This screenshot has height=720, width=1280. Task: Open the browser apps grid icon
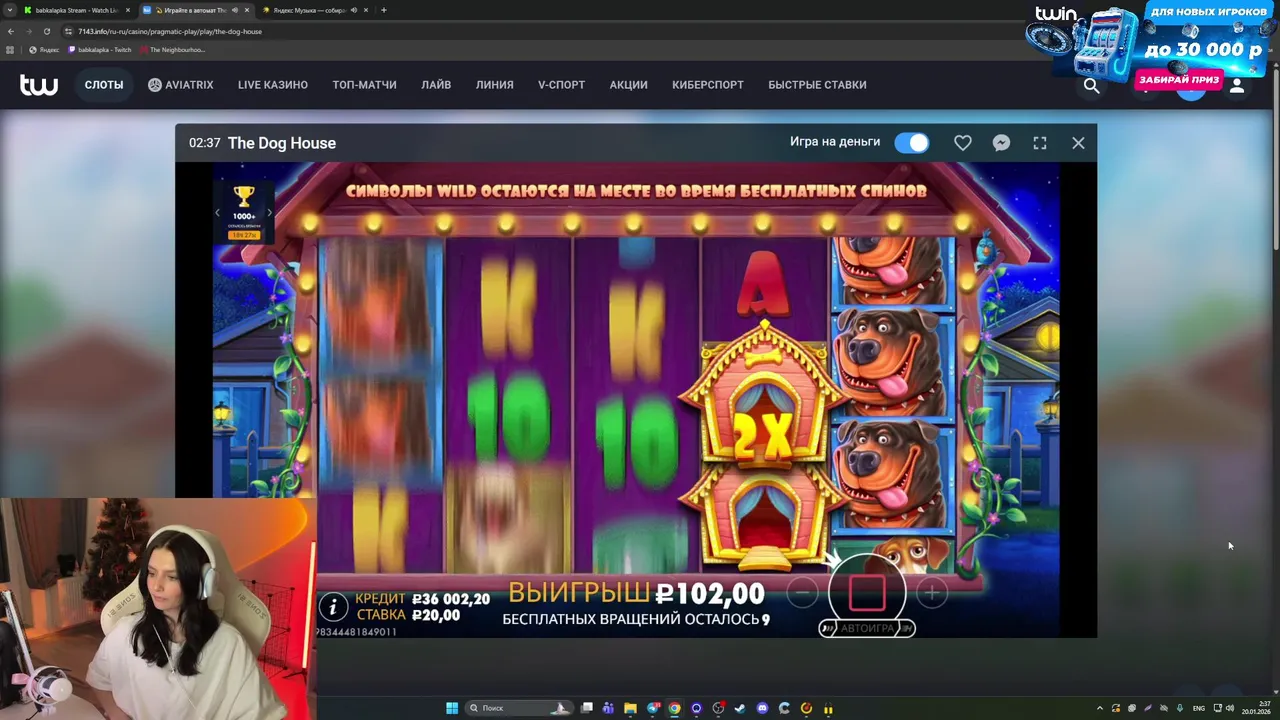pyautogui.click(x=10, y=50)
